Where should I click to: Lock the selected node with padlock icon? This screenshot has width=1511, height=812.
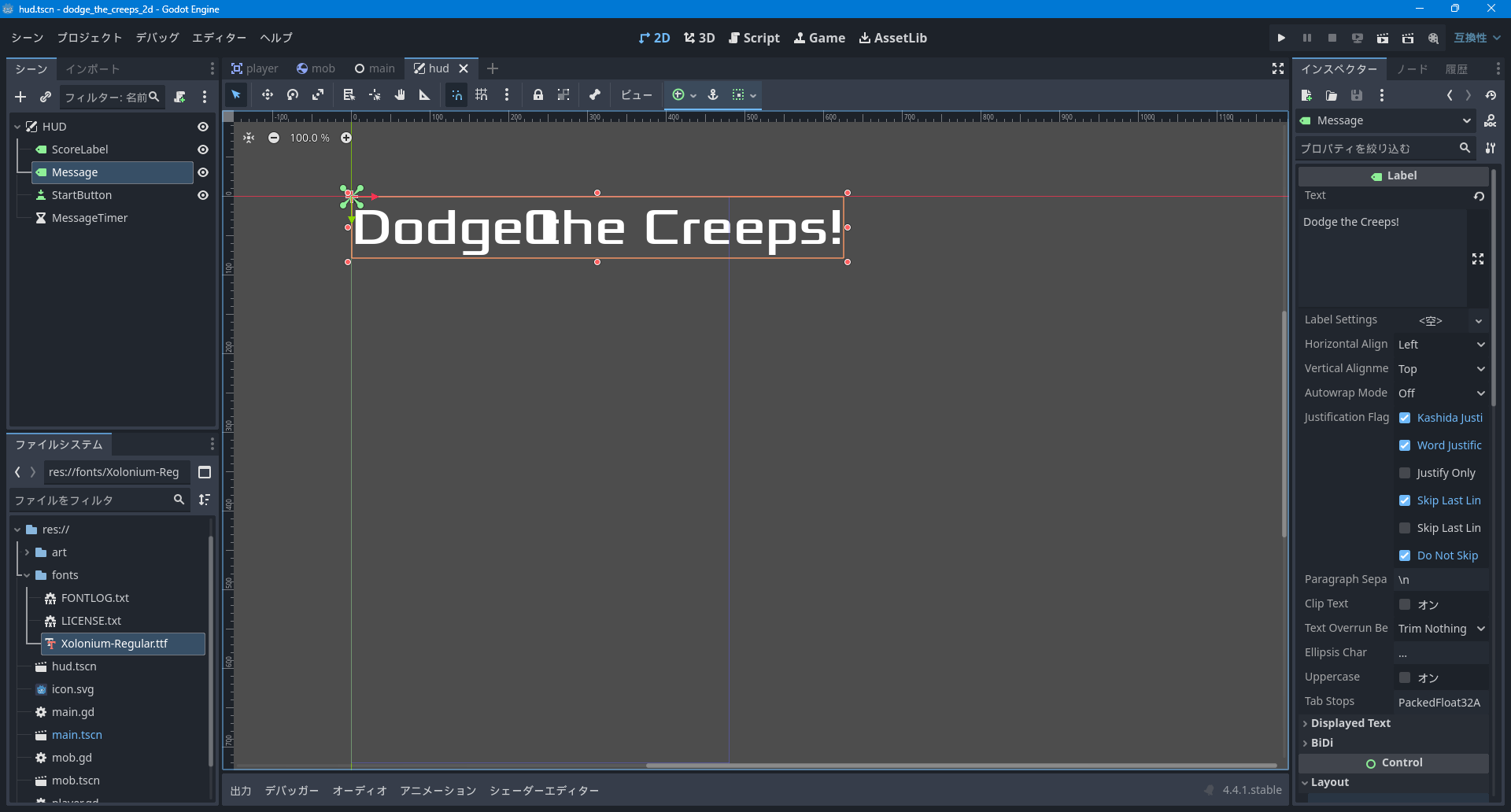coord(538,95)
